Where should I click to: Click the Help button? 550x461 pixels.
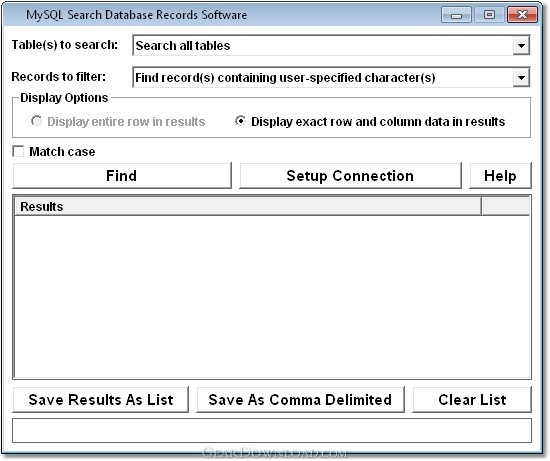pos(500,175)
